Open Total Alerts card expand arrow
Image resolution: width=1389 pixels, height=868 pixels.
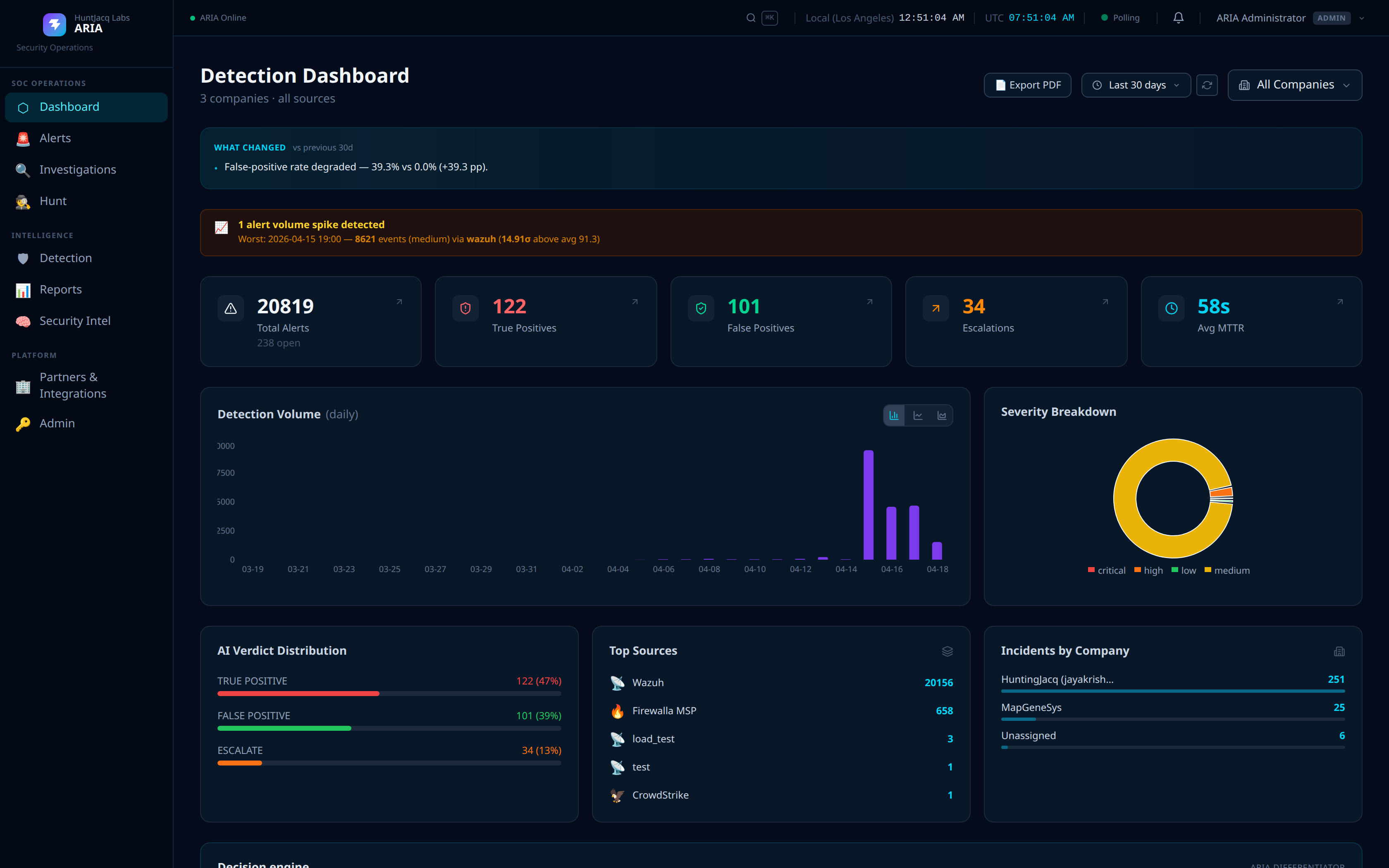[399, 302]
